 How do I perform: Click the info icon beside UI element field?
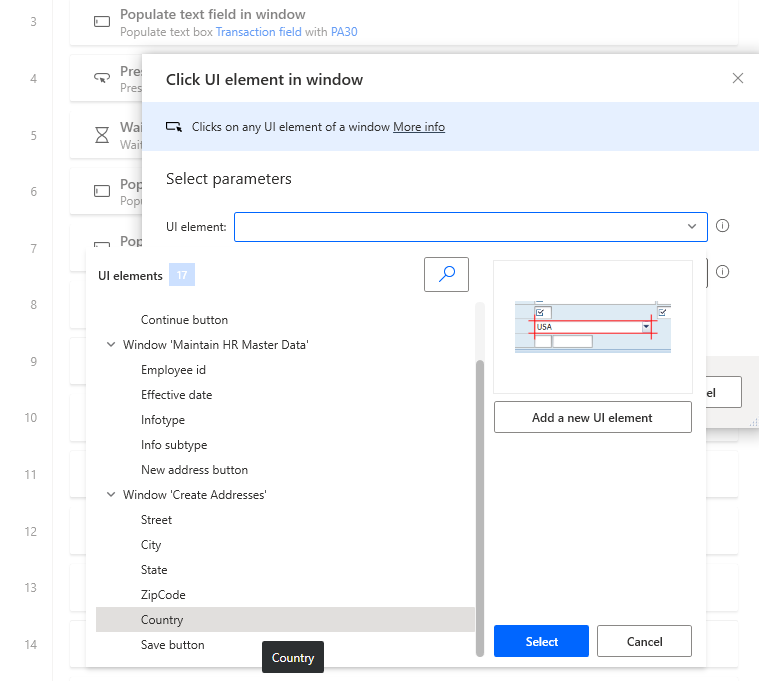click(723, 226)
